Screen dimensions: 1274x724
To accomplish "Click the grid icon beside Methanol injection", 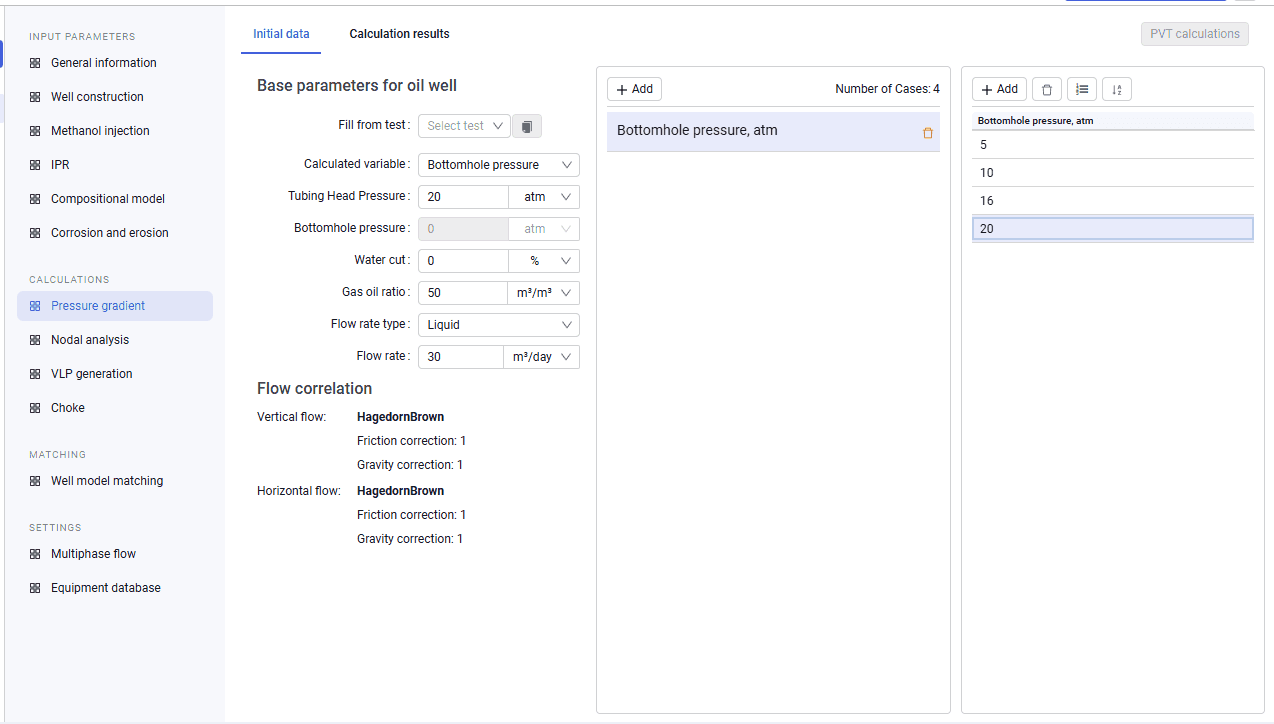I will pyautogui.click(x=35, y=131).
